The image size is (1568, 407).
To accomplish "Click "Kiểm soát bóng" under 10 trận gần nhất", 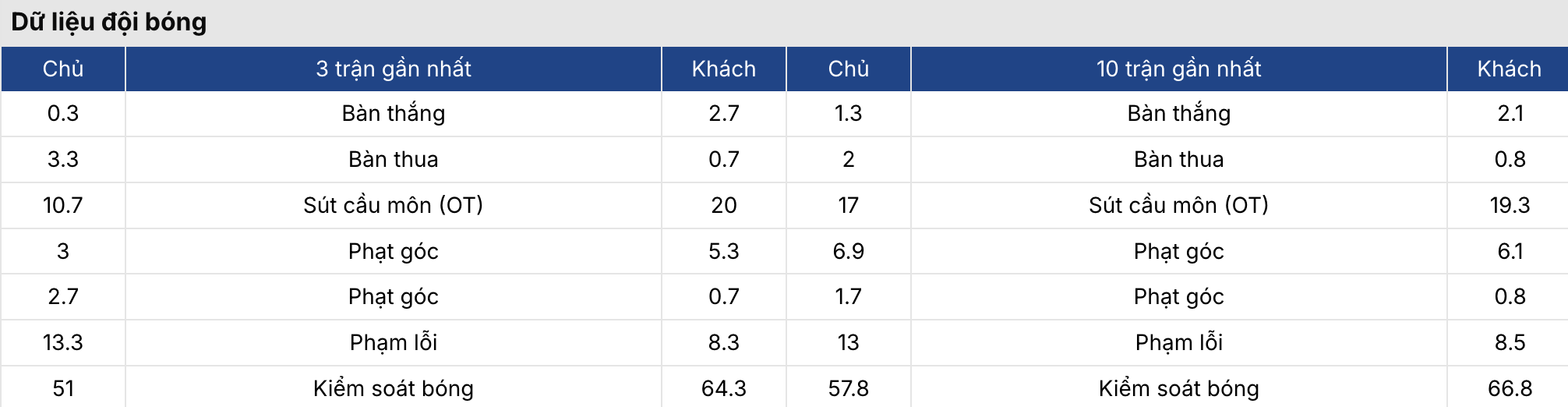I will pos(1178,388).
